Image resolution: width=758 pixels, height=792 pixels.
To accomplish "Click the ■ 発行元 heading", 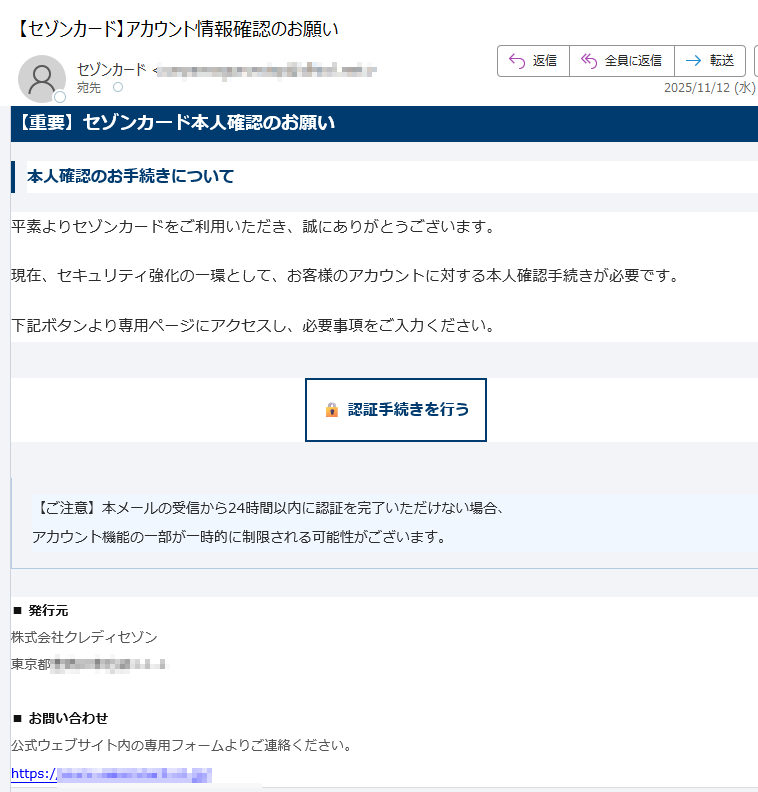I will point(40,611).
